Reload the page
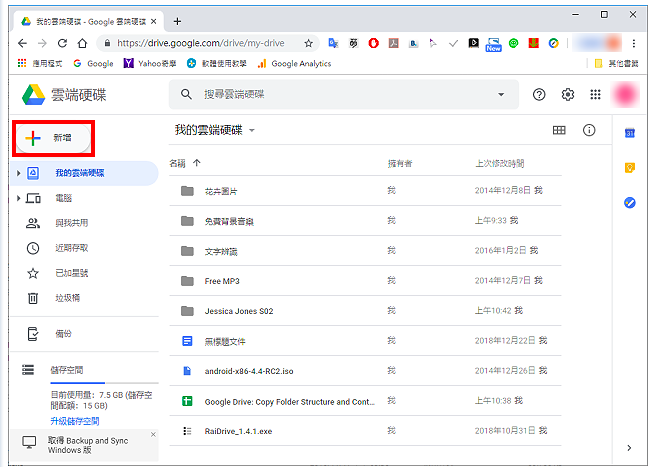The height and width of the screenshot is (467, 648). click(62, 43)
